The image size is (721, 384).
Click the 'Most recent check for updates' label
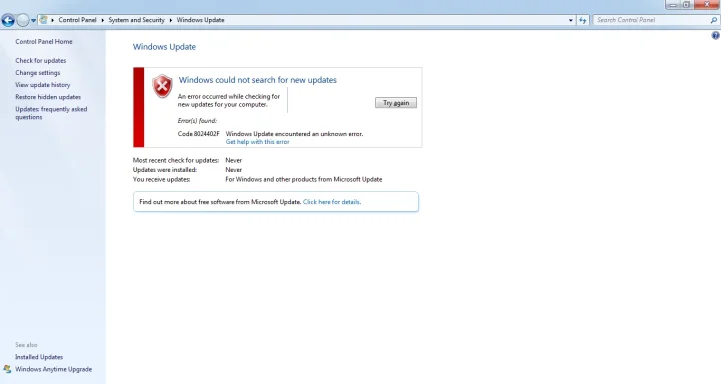pyautogui.click(x=176, y=160)
